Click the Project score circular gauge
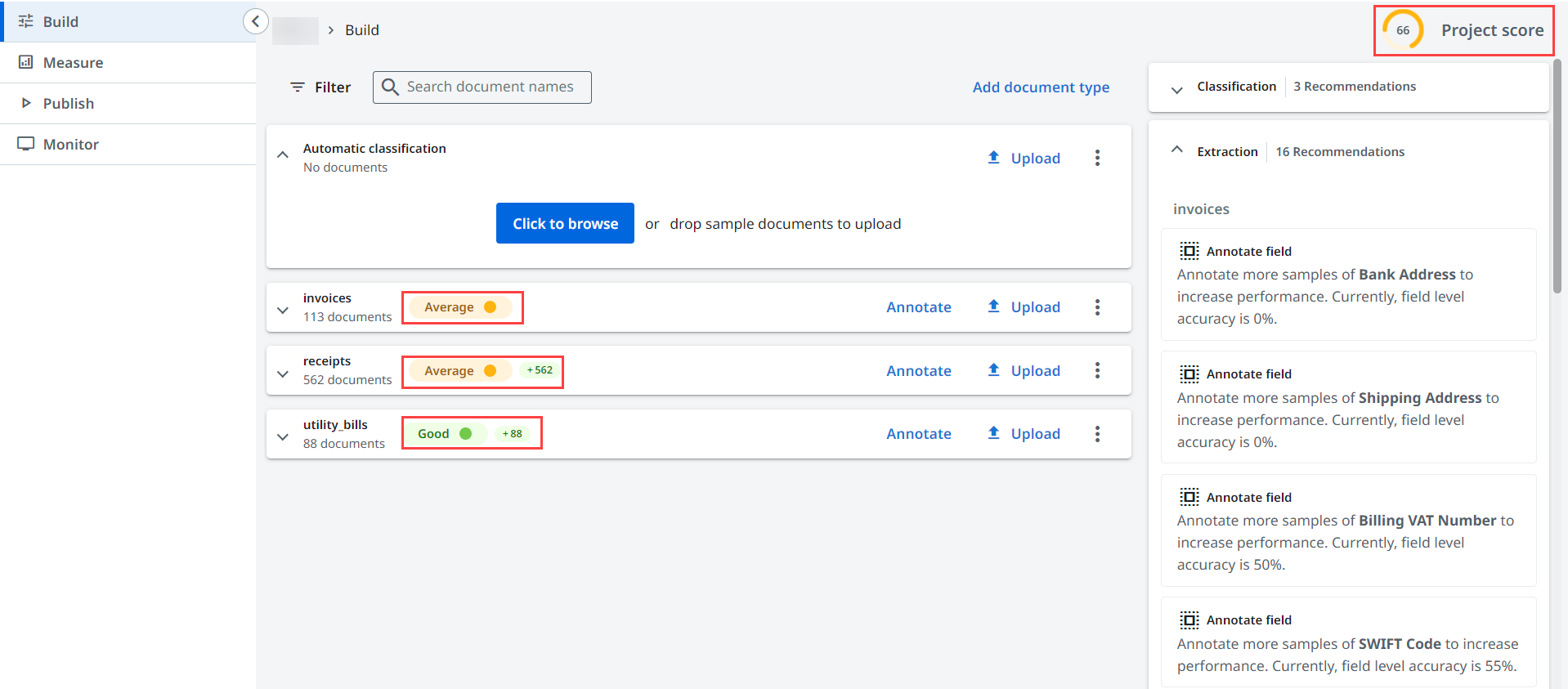 point(1402,30)
